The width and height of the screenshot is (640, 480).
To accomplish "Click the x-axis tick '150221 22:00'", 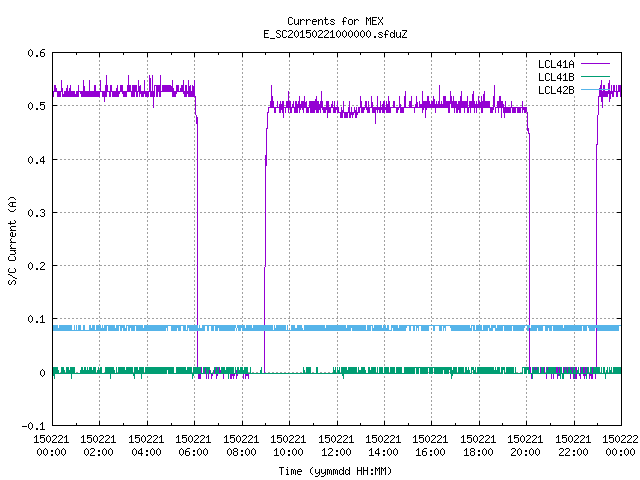I will point(573,446).
